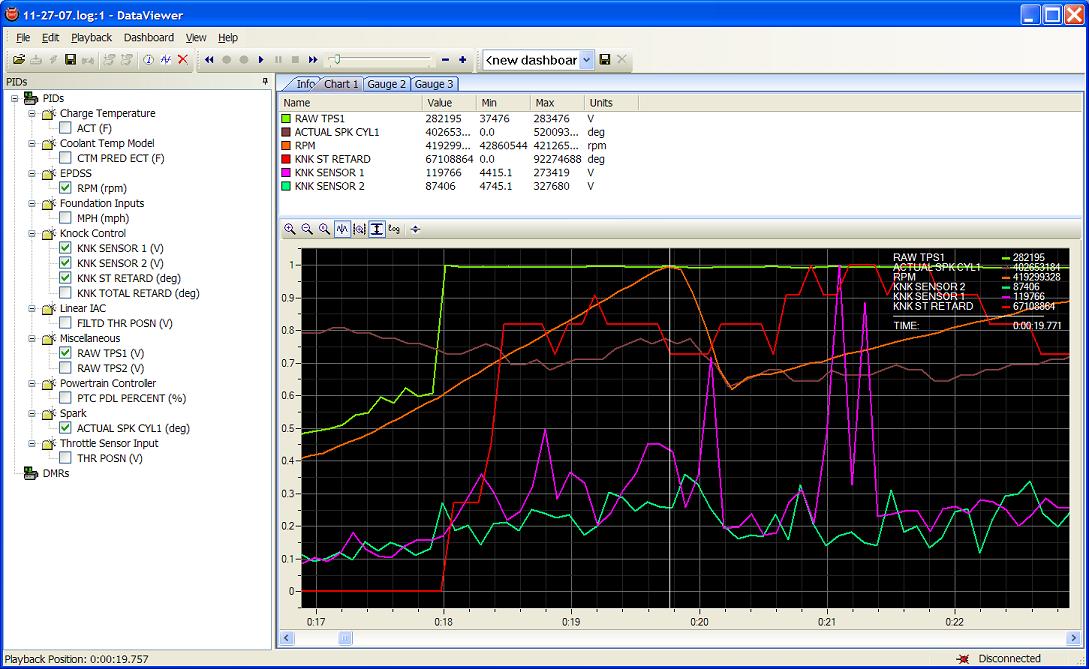1089x669 pixels.
Task: Click the fast forward playback button
Action: pyautogui.click(x=313, y=60)
